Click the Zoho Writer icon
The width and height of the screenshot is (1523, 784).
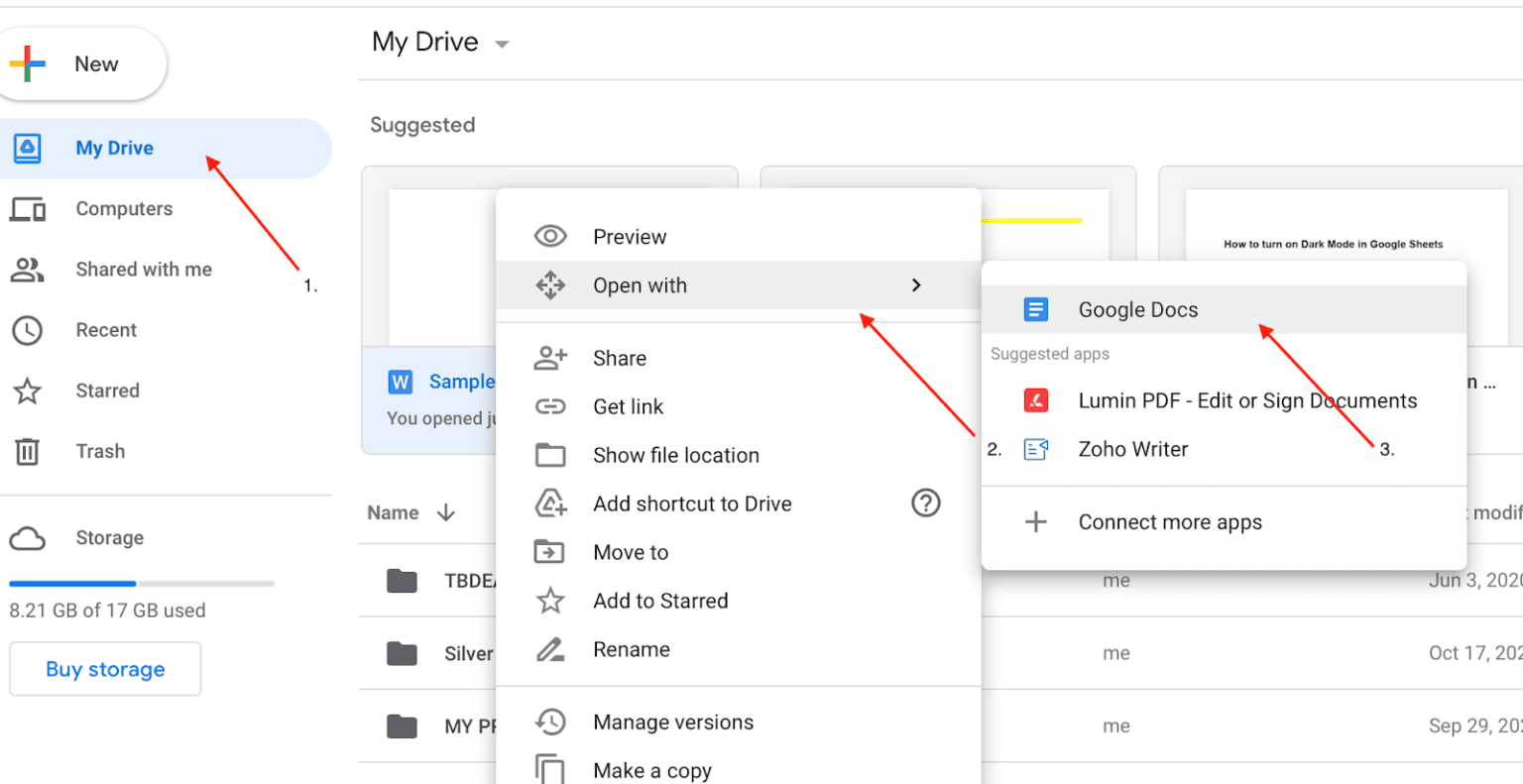(x=1035, y=449)
